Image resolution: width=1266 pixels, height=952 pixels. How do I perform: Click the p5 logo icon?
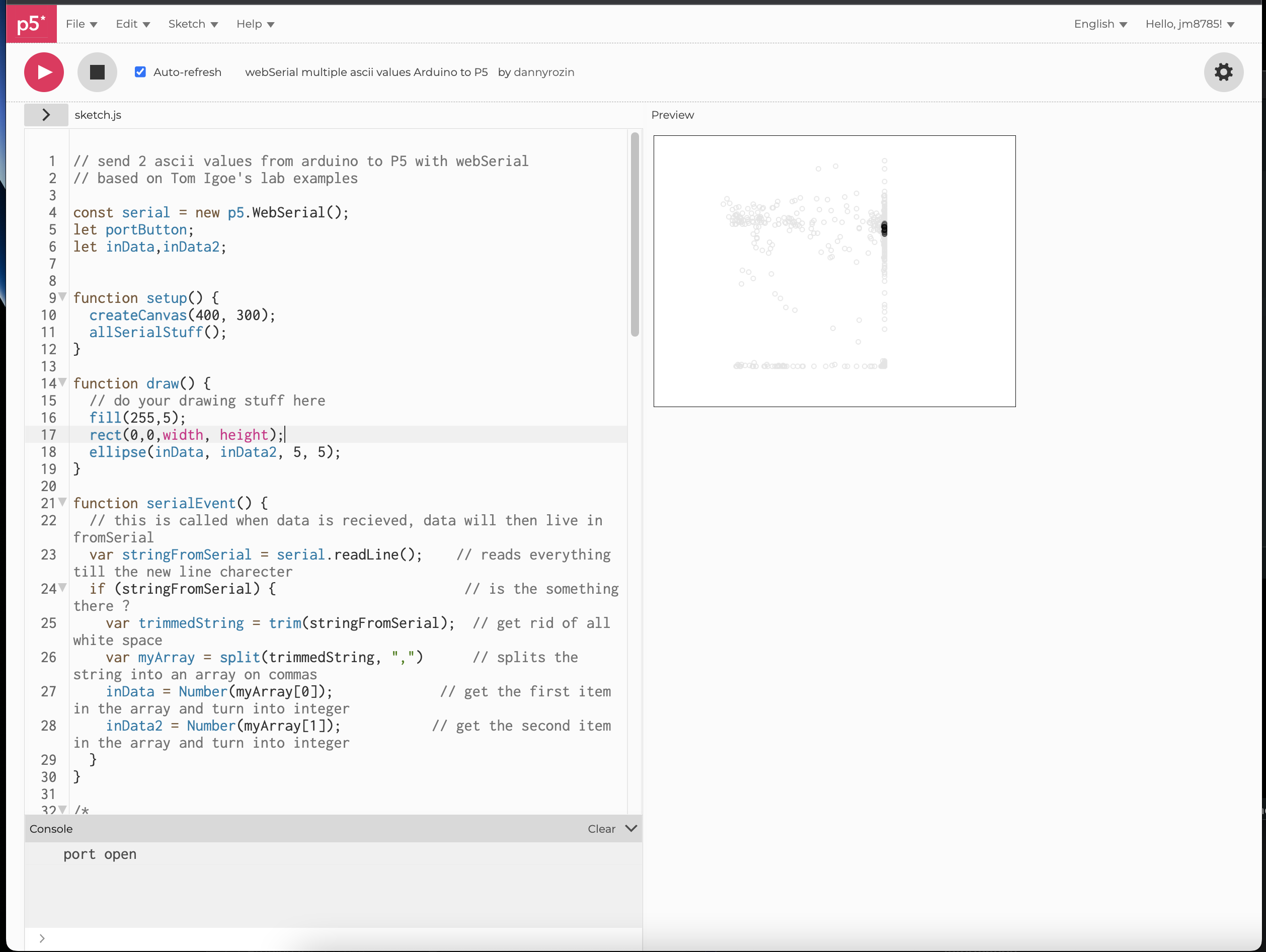tap(31, 24)
